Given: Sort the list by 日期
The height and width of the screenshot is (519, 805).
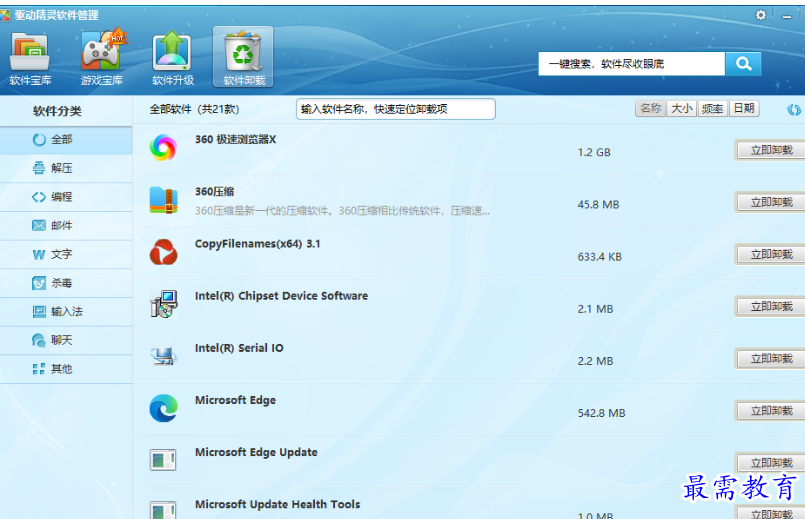Looking at the screenshot, I should [743, 109].
